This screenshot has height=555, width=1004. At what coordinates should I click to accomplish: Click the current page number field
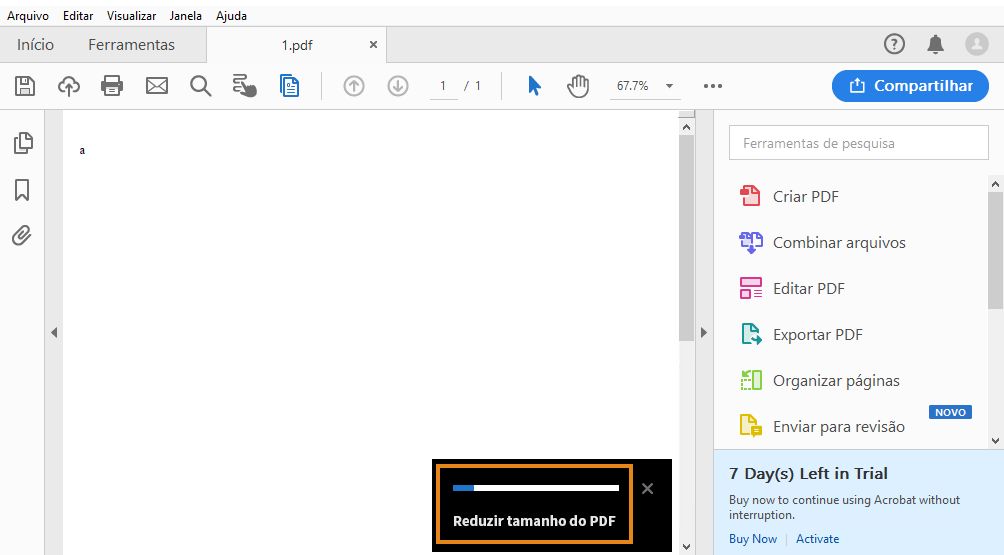click(443, 86)
